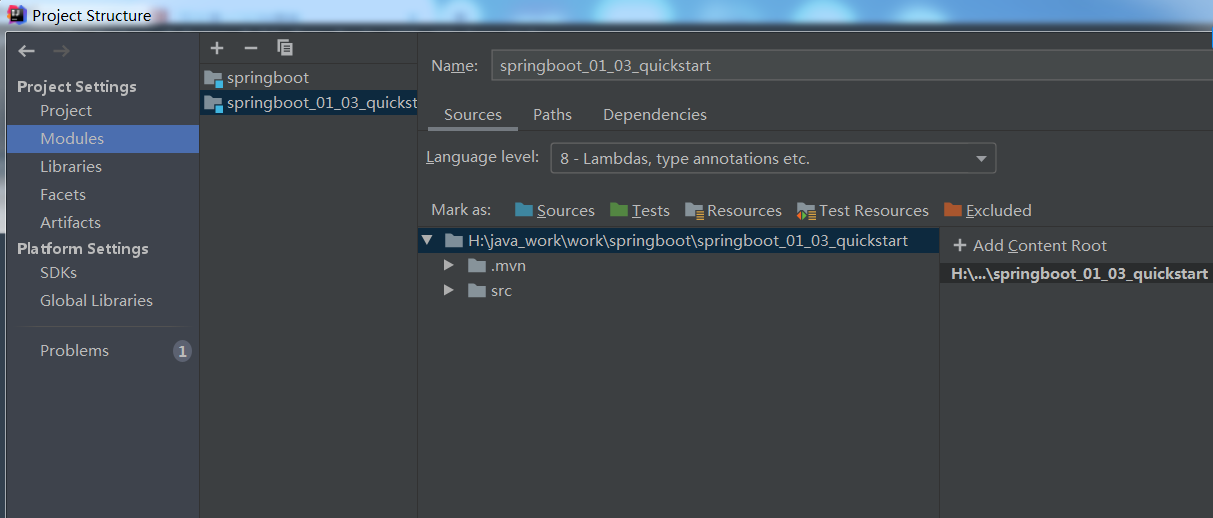Open the Language level dropdown
The width and height of the screenshot is (1213, 518).
click(x=773, y=158)
